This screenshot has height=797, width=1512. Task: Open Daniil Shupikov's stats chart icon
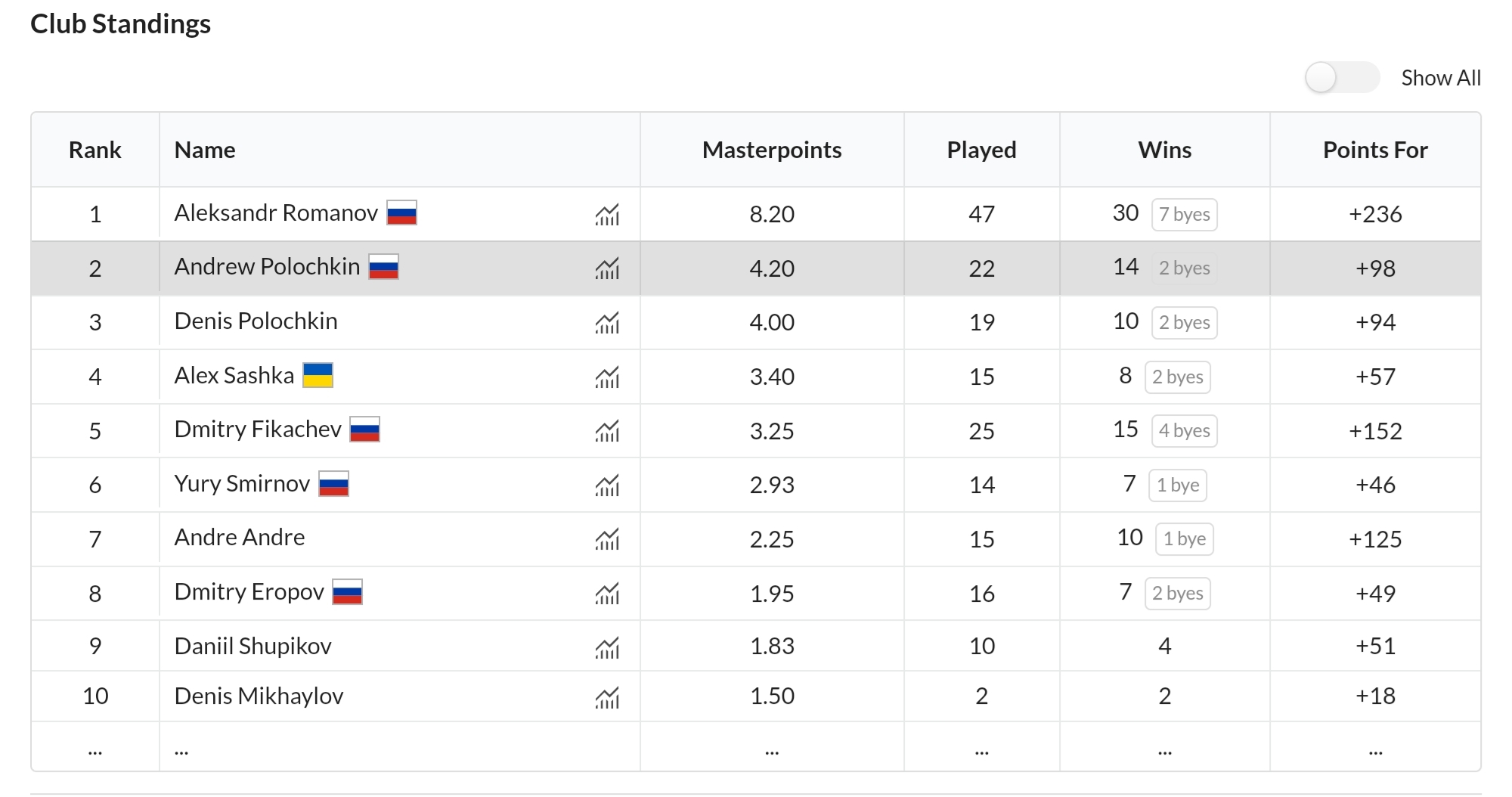pyautogui.click(x=607, y=648)
